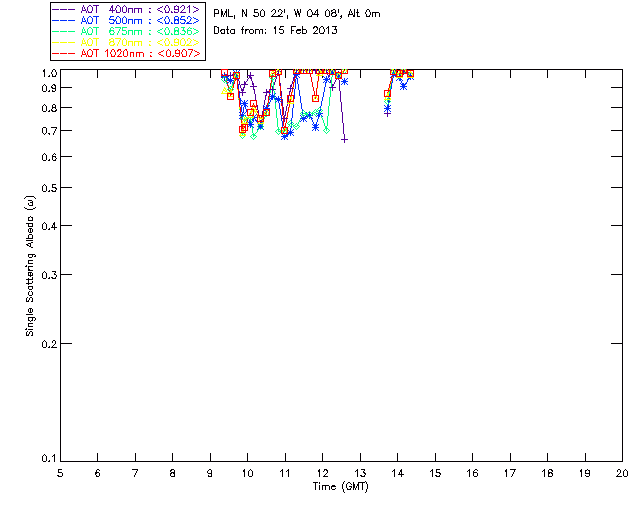Click the 10 tick label on time axis
The image size is (640, 512).
pos(247,472)
